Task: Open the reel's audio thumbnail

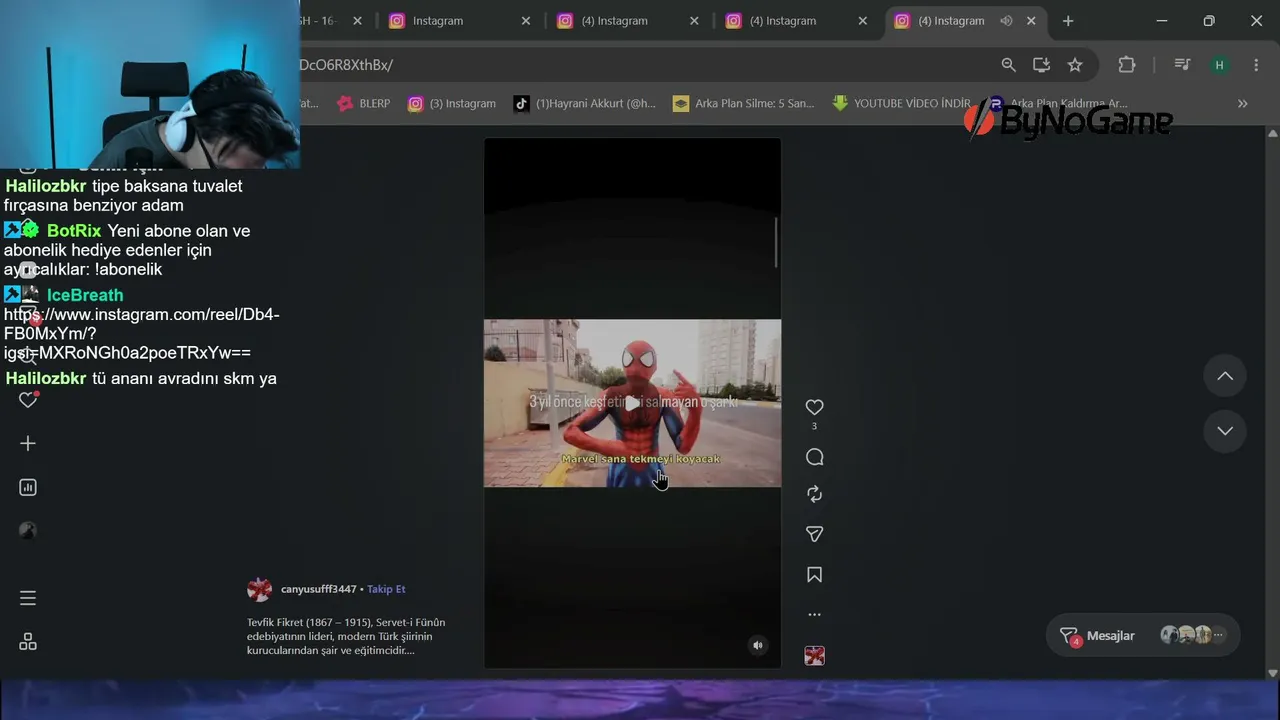Action: point(814,656)
